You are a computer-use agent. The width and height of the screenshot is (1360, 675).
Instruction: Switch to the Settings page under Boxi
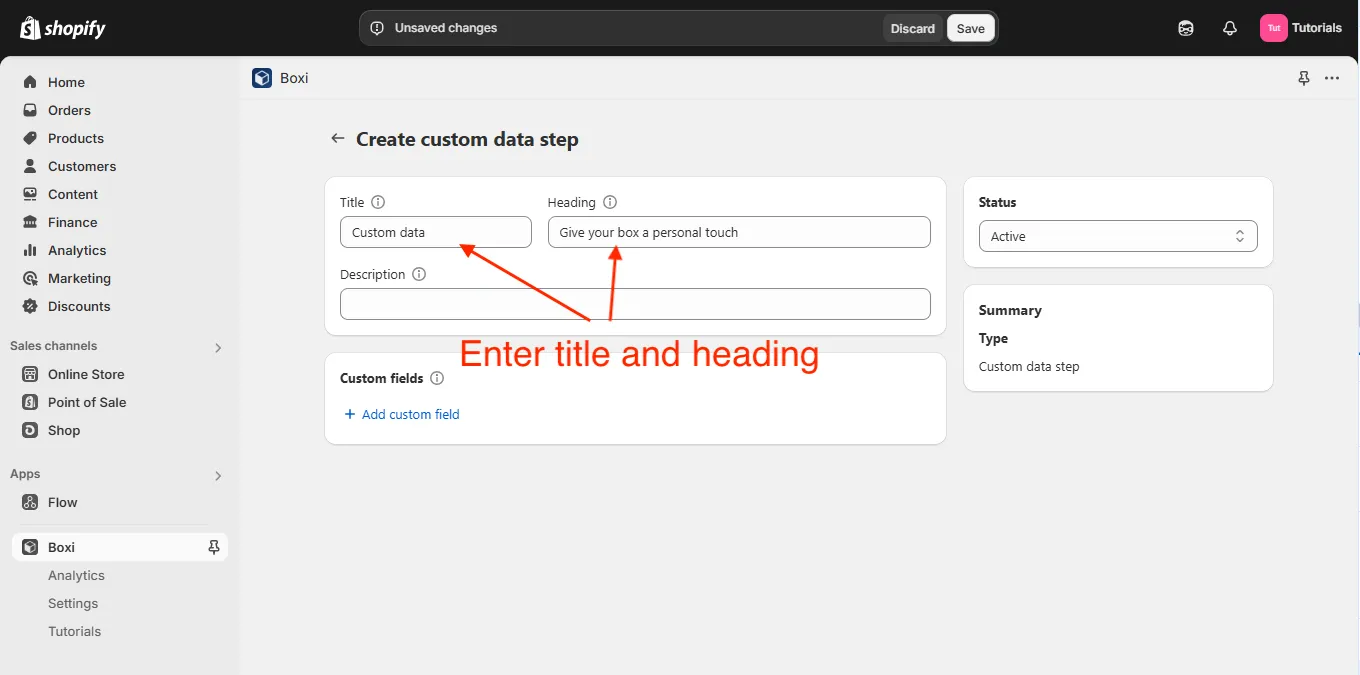(x=72, y=603)
